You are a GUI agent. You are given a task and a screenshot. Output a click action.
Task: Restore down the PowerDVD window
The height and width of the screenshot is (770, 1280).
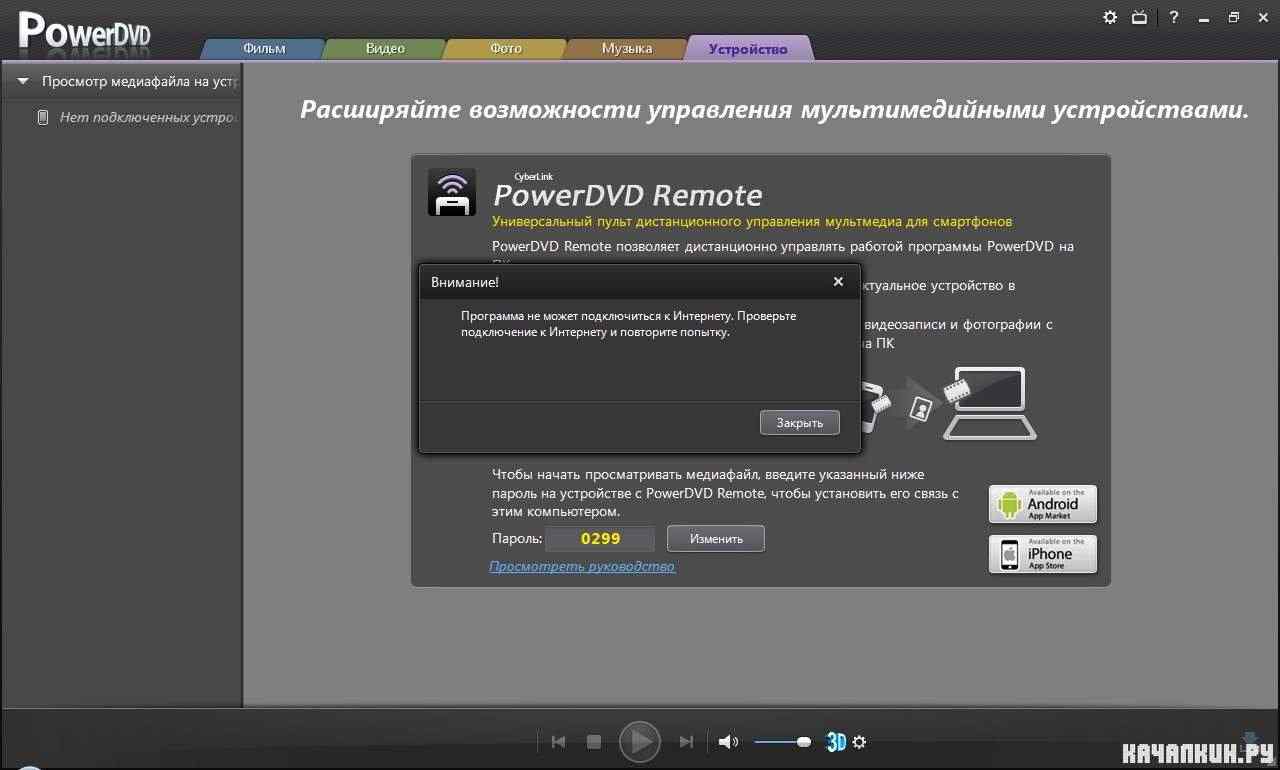point(1234,17)
